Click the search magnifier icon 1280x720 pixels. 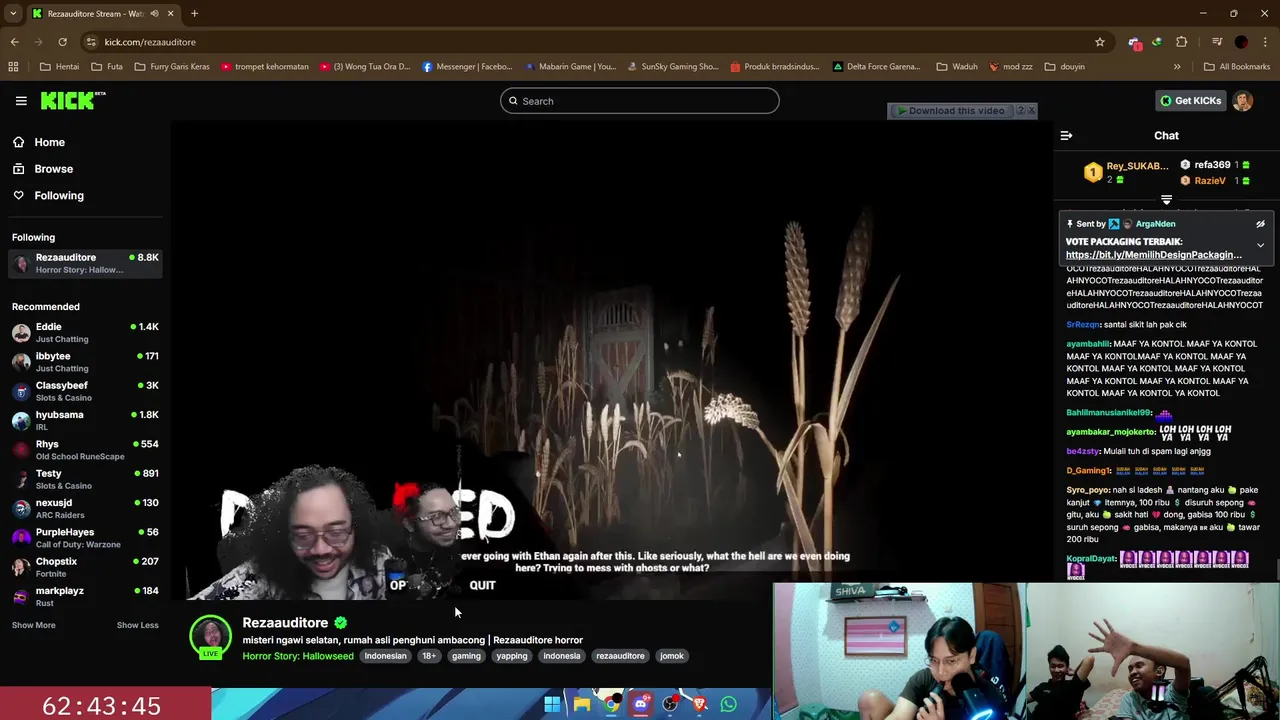point(514,101)
